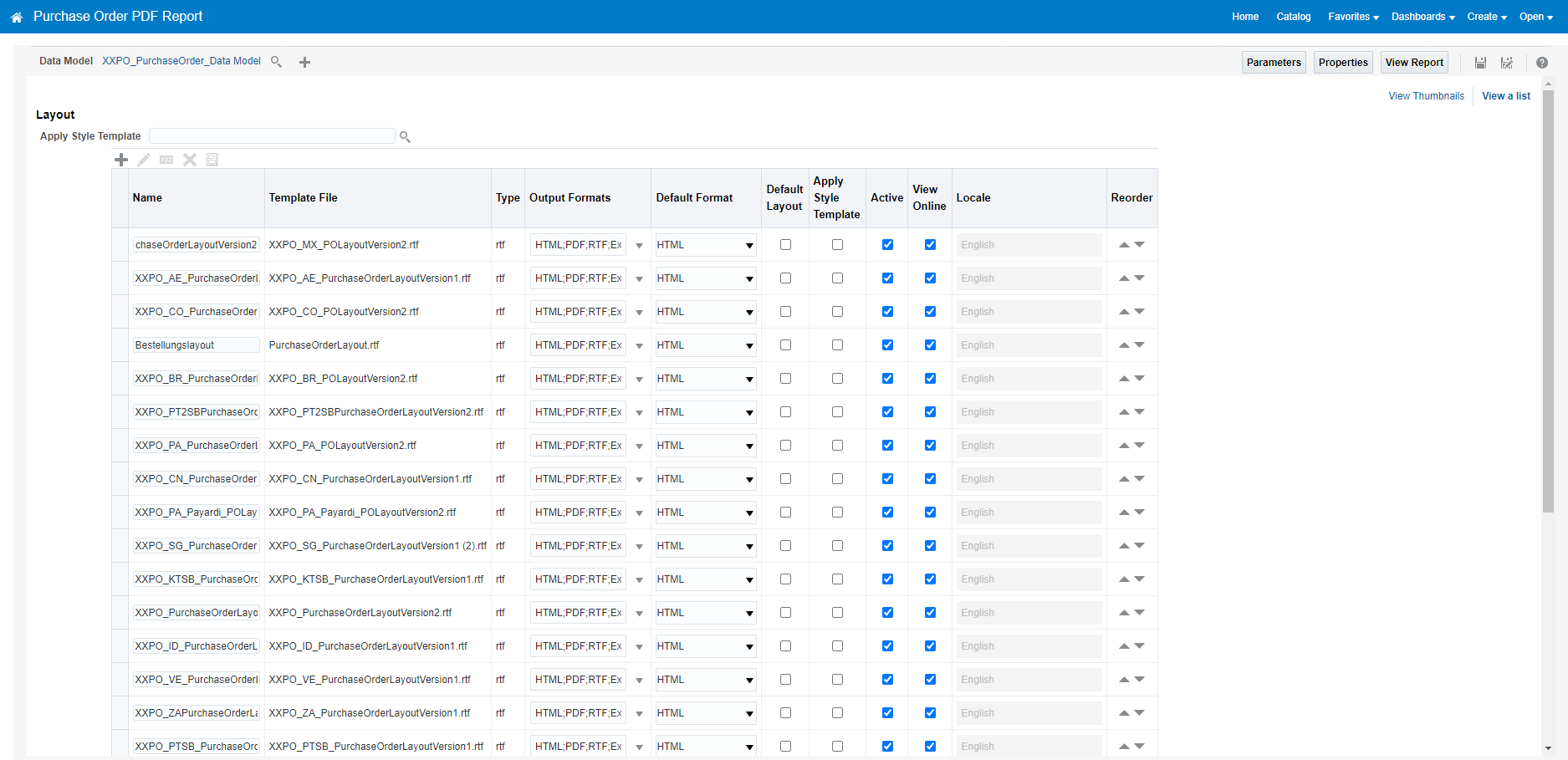Save the report with the diskette icon
The image size is (1568, 760).
pyautogui.click(x=1480, y=62)
